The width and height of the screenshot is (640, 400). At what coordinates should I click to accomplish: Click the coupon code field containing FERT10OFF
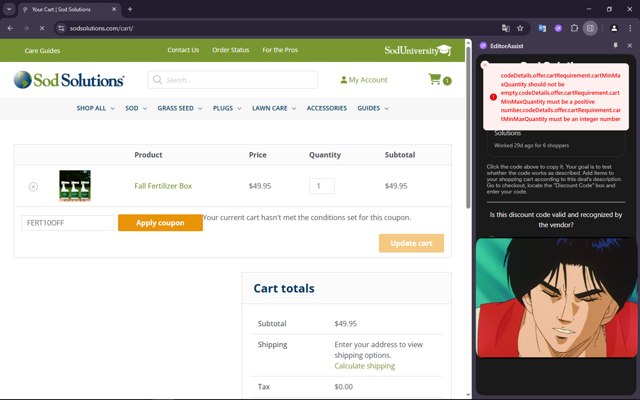(67, 223)
